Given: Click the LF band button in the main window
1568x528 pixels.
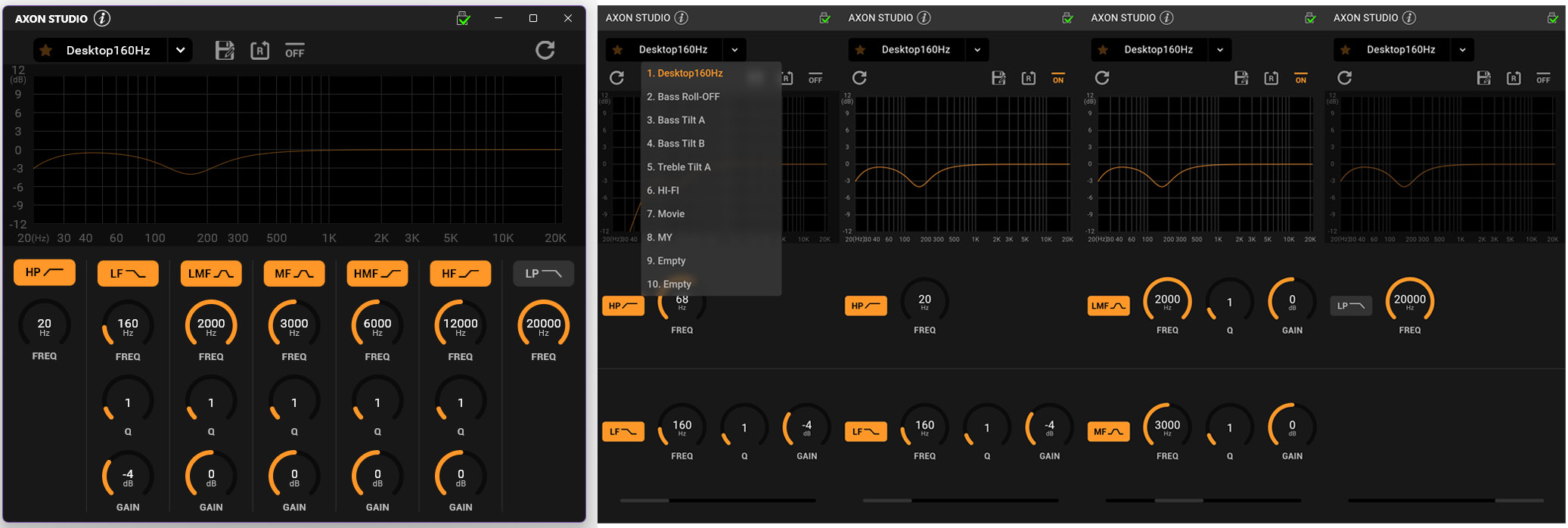Looking at the screenshot, I should pos(128,274).
